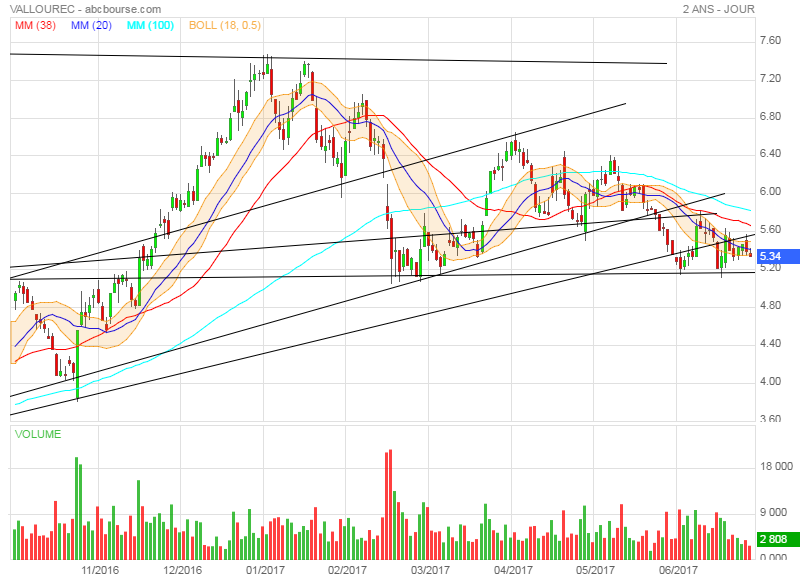Click the 12/2016 date axis label
Screen dimensions: 800x580
[183, 570]
